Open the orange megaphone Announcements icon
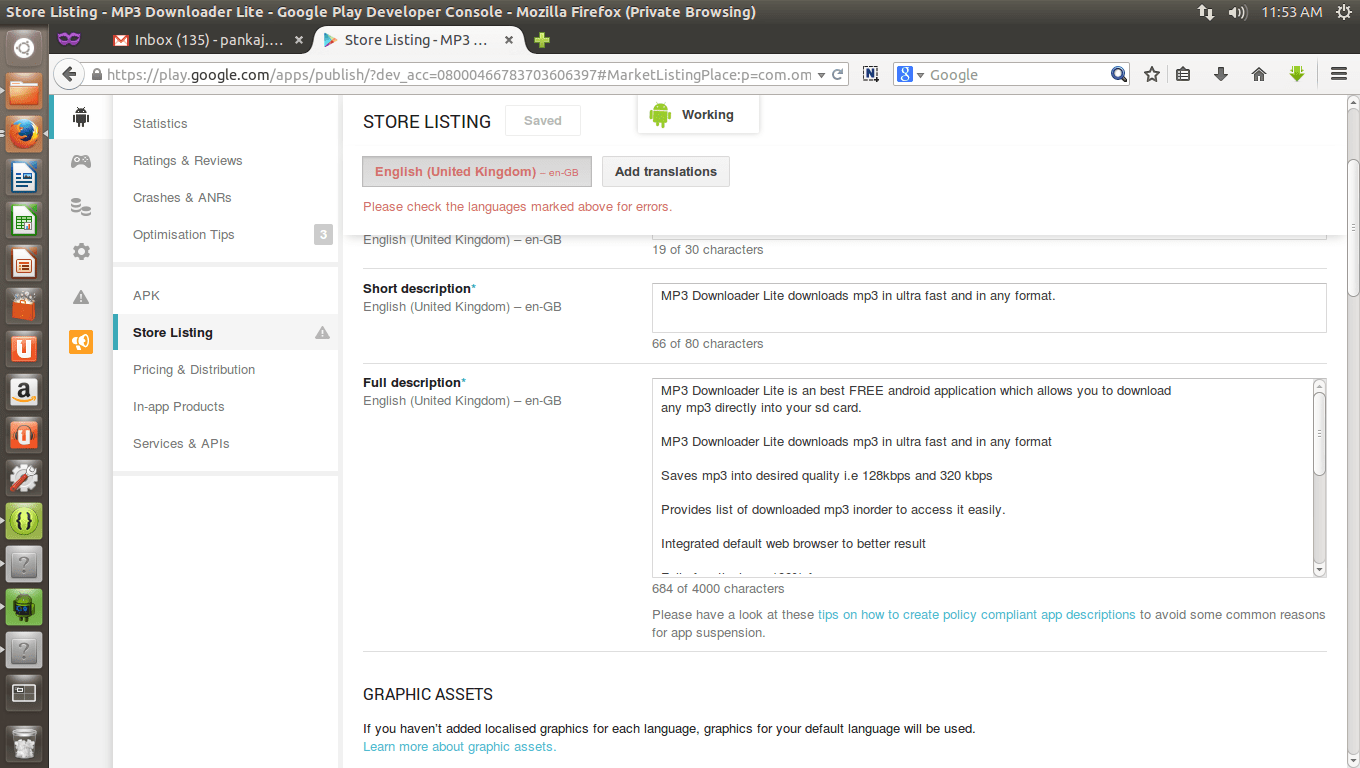 (81, 342)
